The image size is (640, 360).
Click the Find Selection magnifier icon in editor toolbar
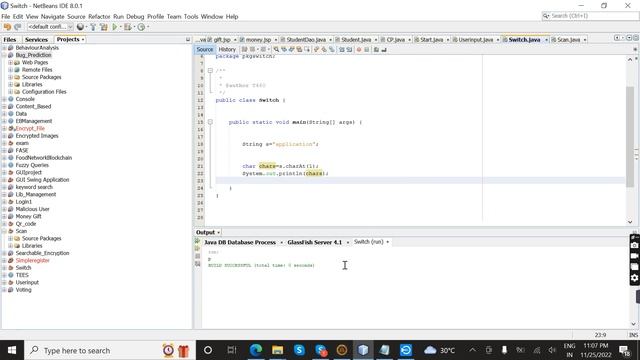276,49
